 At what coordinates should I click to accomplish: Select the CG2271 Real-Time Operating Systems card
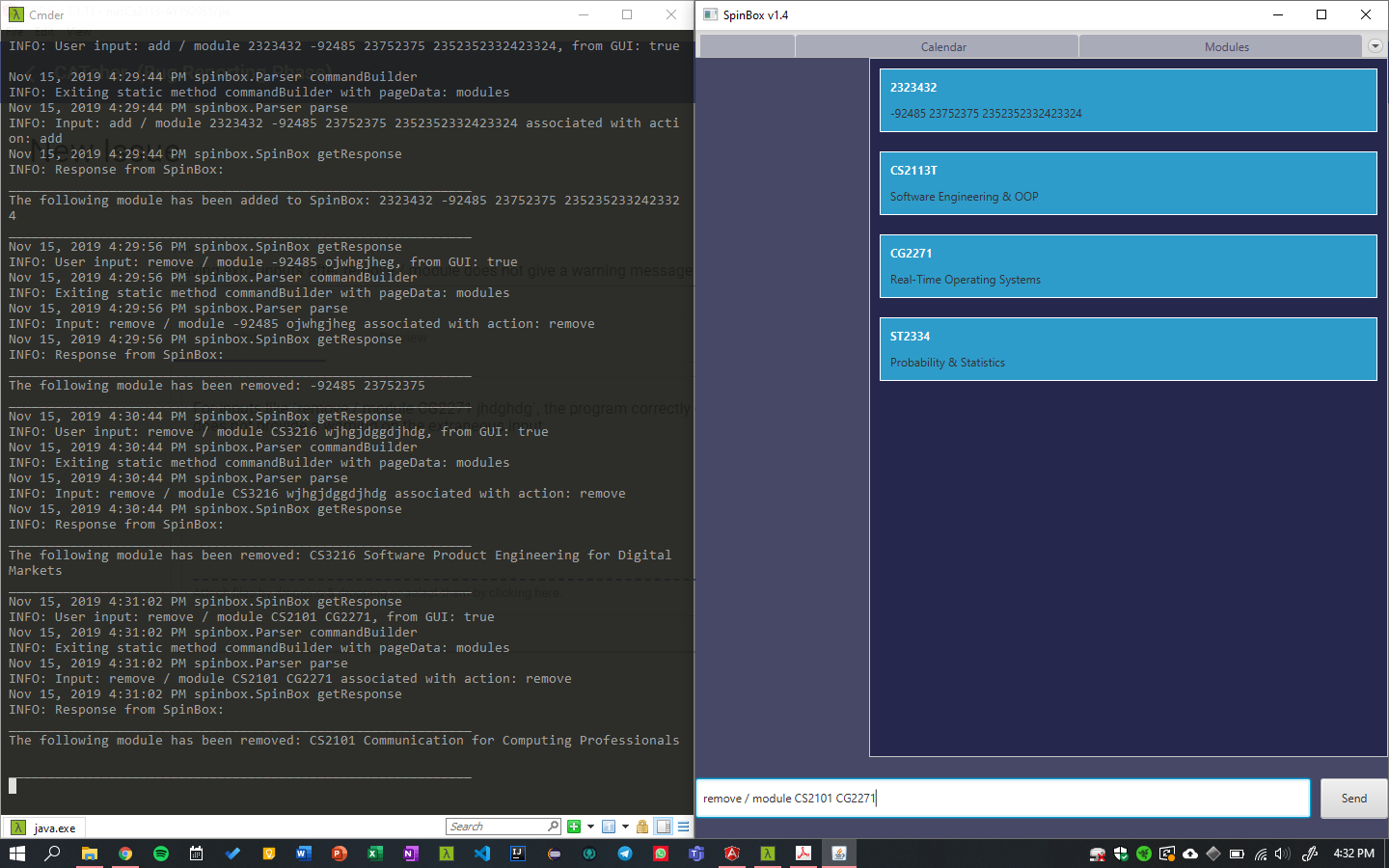[x=1128, y=266]
